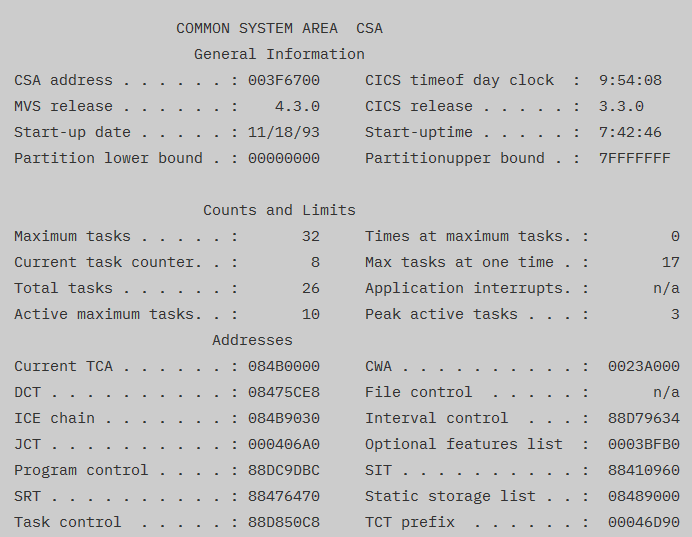Click the Maximum tasks value 32

pyautogui.click(x=310, y=236)
